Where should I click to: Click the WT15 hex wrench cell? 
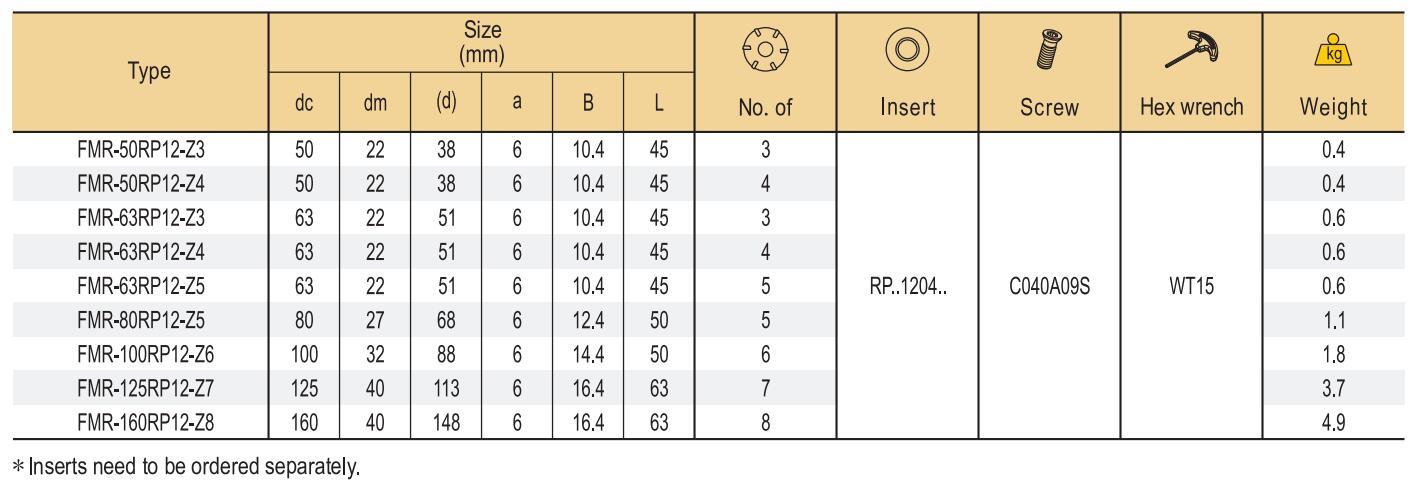pyautogui.click(x=1191, y=286)
